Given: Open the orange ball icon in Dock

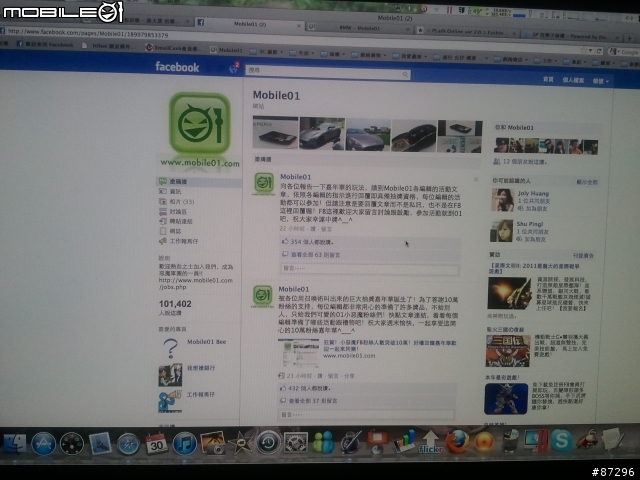Looking at the screenshot, I should 484,442.
